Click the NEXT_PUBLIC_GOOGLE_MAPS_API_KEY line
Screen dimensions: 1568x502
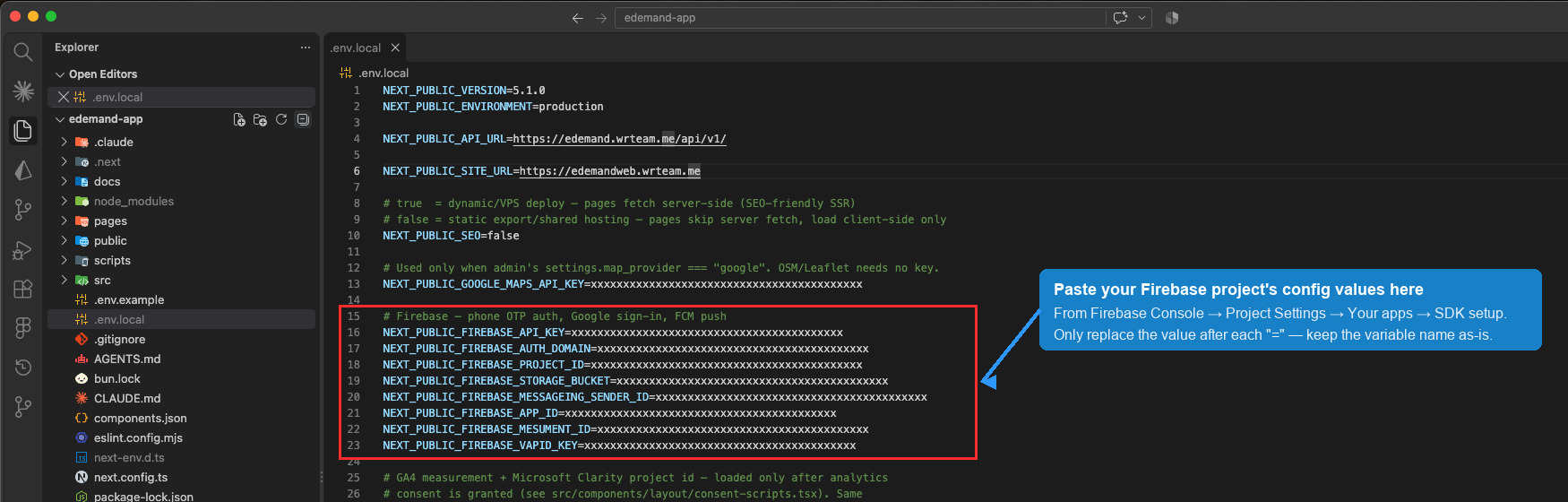623,284
